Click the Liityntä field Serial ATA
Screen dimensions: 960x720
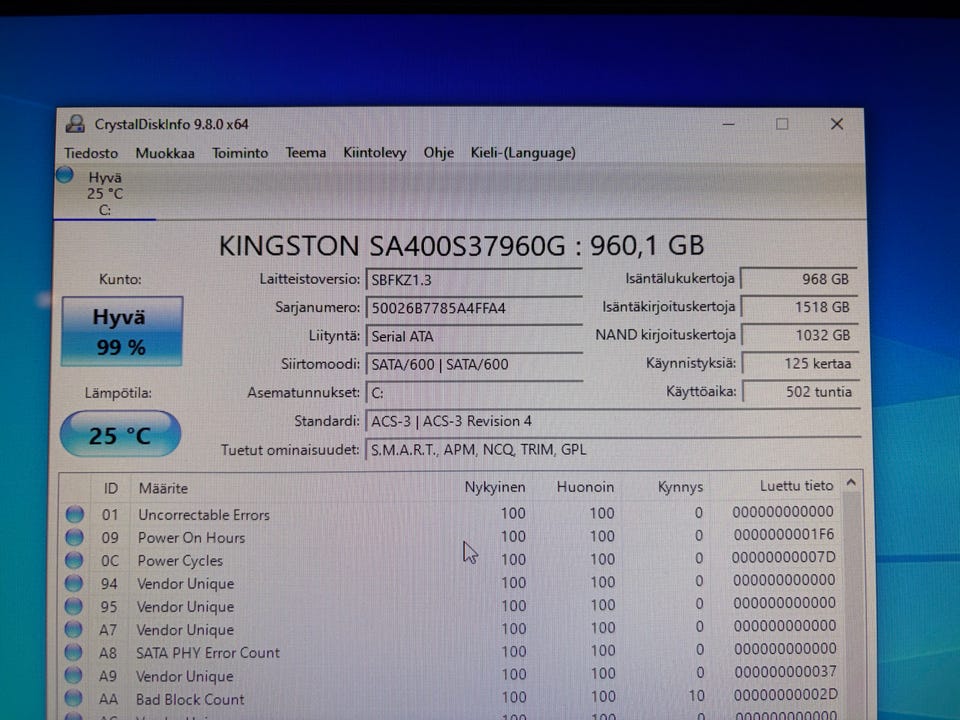[474, 336]
